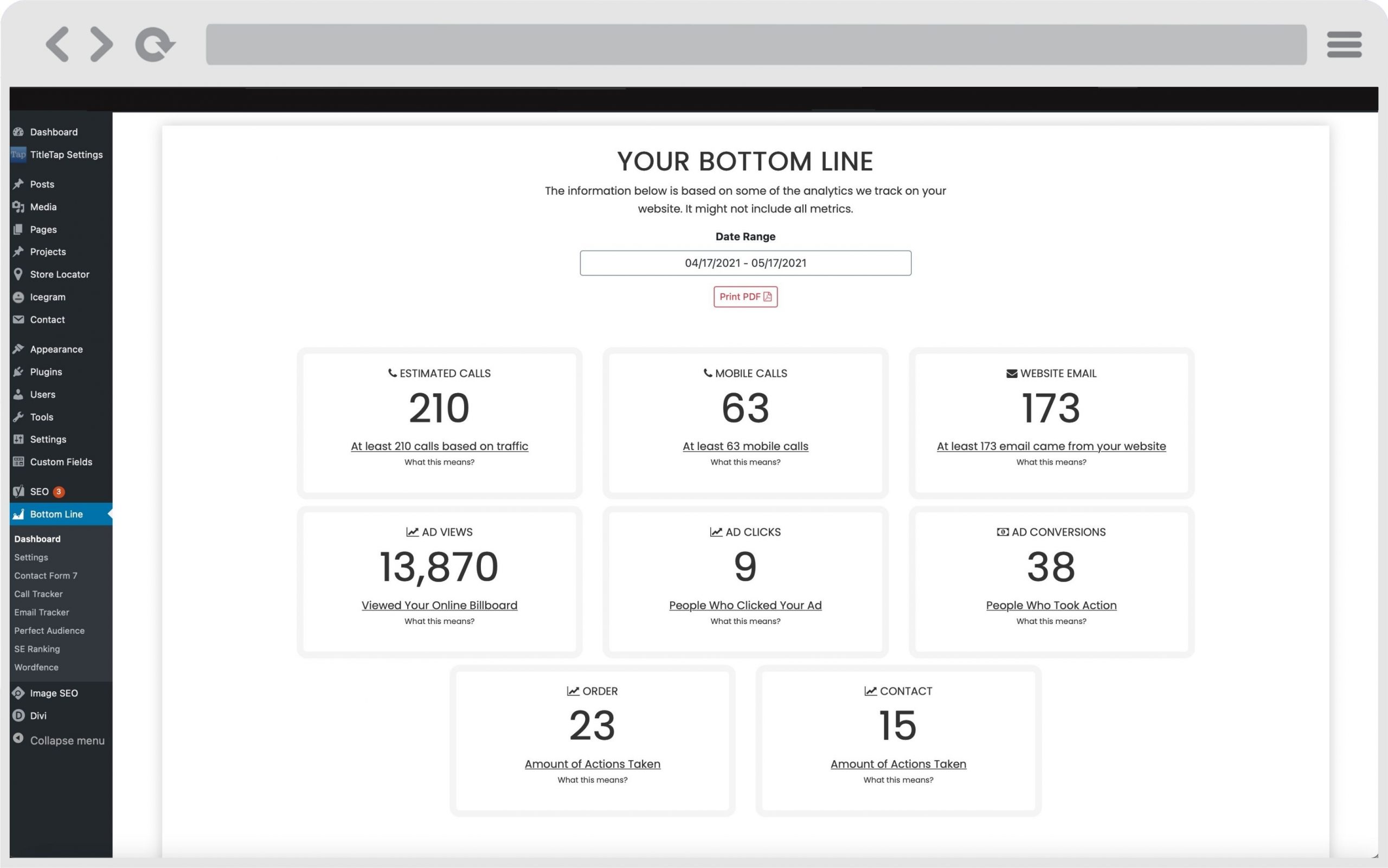Click the Order 'Amount of Actions Taken' link
1388x868 pixels.
(x=592, y=764)
